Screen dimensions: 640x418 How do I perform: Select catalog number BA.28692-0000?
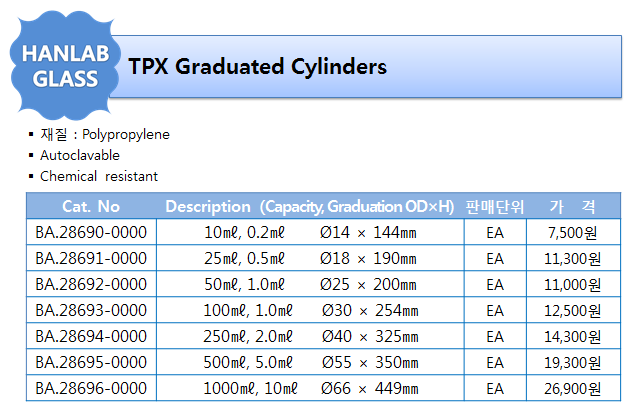(x=91, y=285)
